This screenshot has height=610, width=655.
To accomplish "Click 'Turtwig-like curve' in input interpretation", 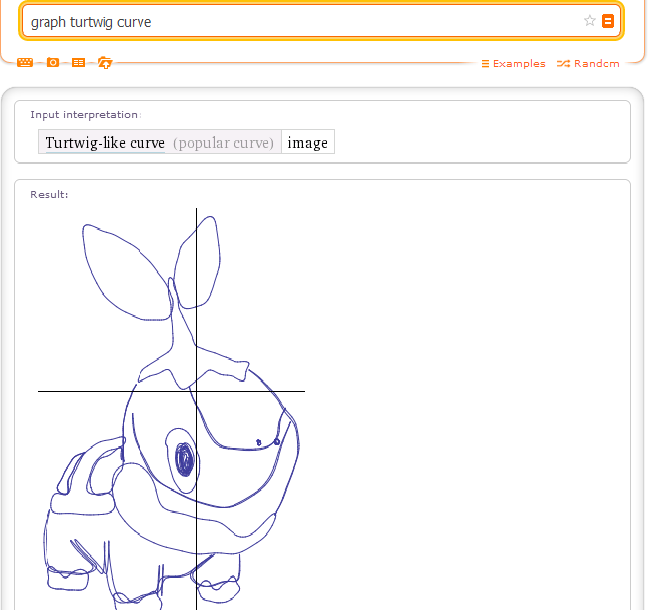I will pyautogui.click(x=105, y=143).
